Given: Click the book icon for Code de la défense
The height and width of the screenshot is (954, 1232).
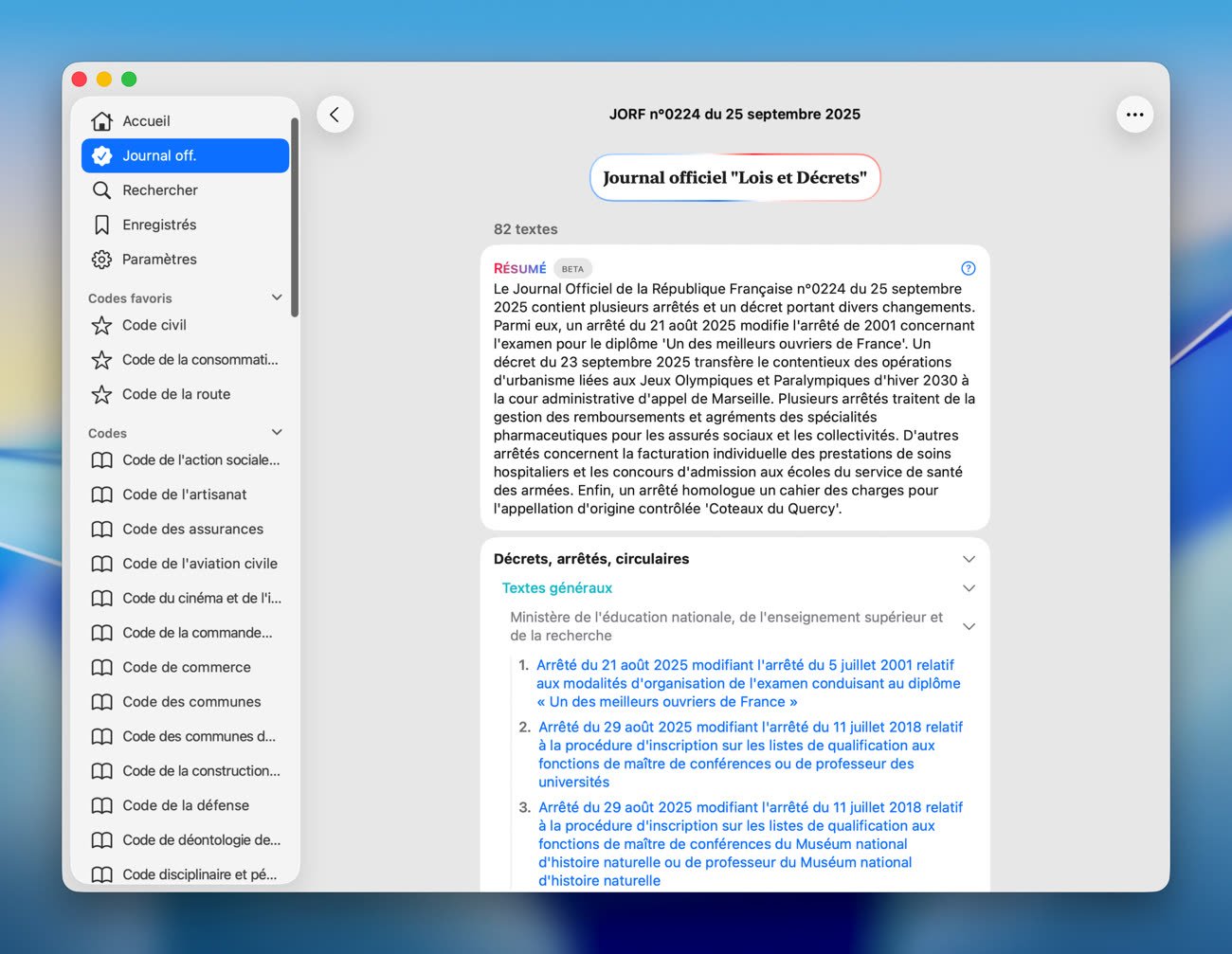Looking at the screenshot, I should point(101,806).
